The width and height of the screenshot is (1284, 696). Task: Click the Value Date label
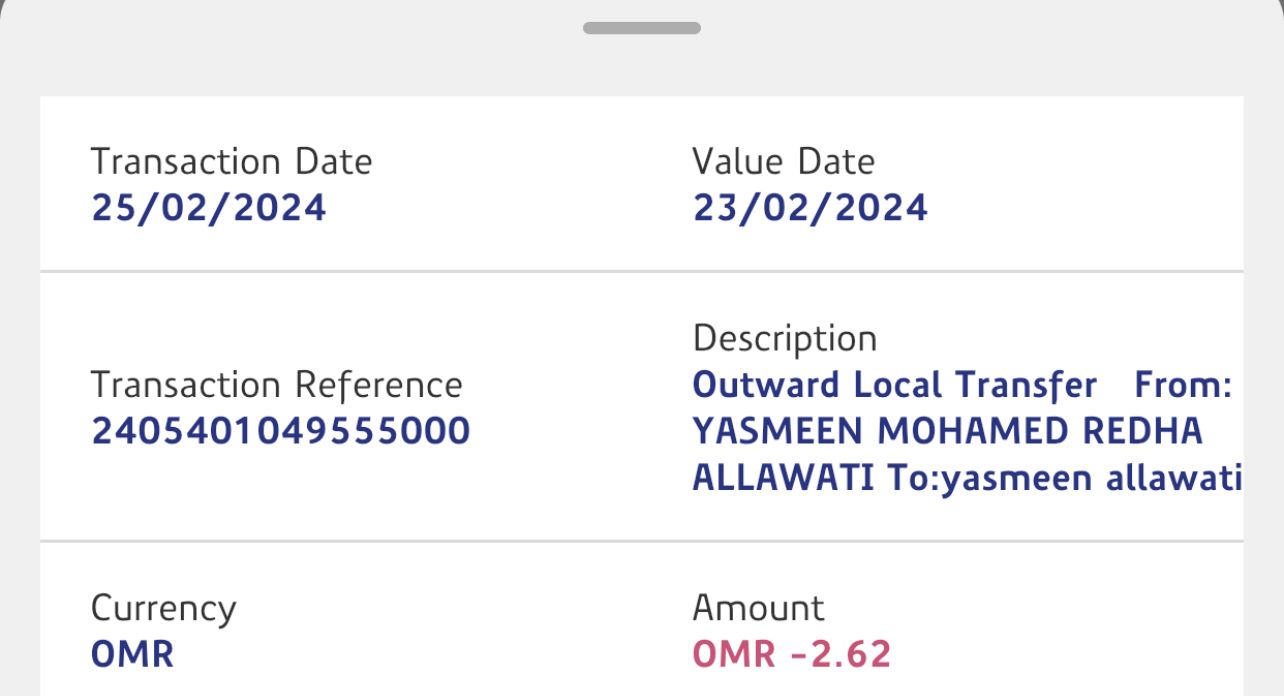click(x=783, y=162)
